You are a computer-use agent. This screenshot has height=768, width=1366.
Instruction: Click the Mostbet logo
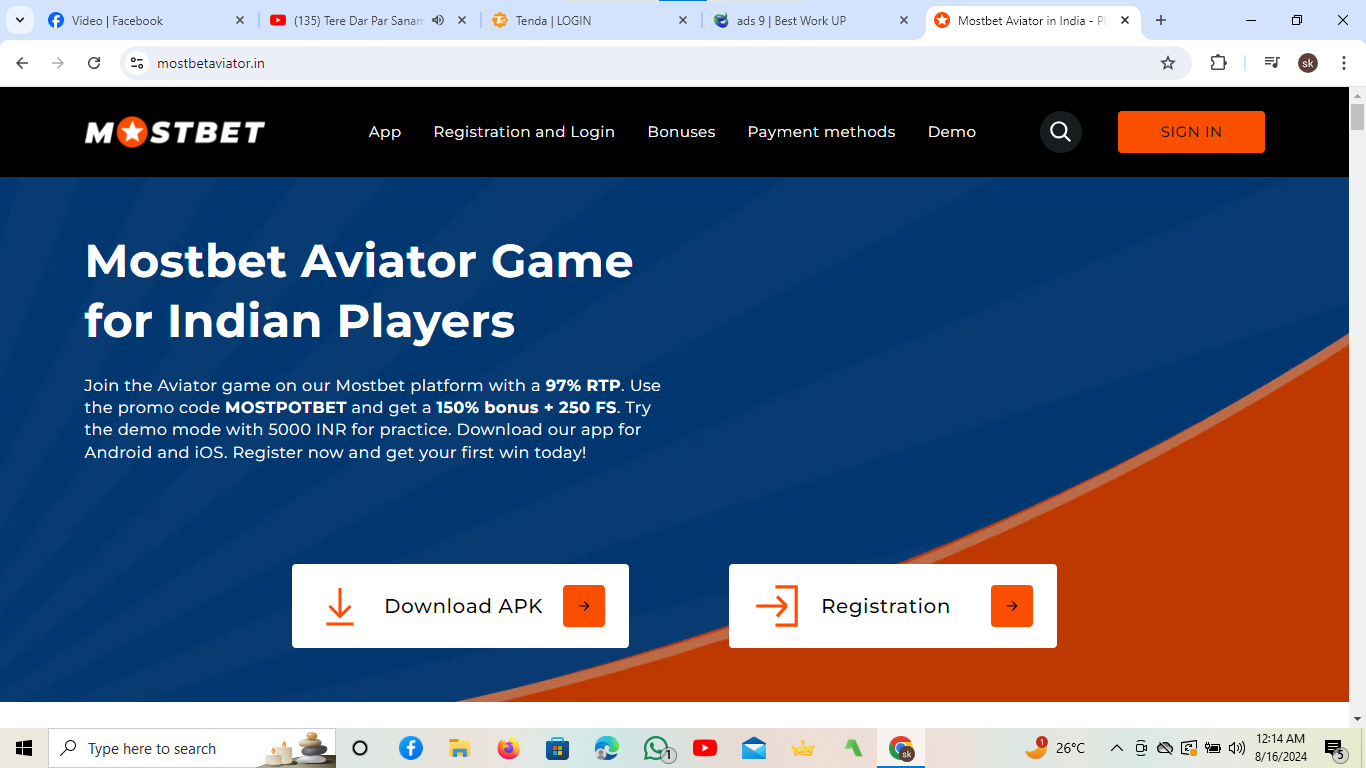[x=175, y=132]
